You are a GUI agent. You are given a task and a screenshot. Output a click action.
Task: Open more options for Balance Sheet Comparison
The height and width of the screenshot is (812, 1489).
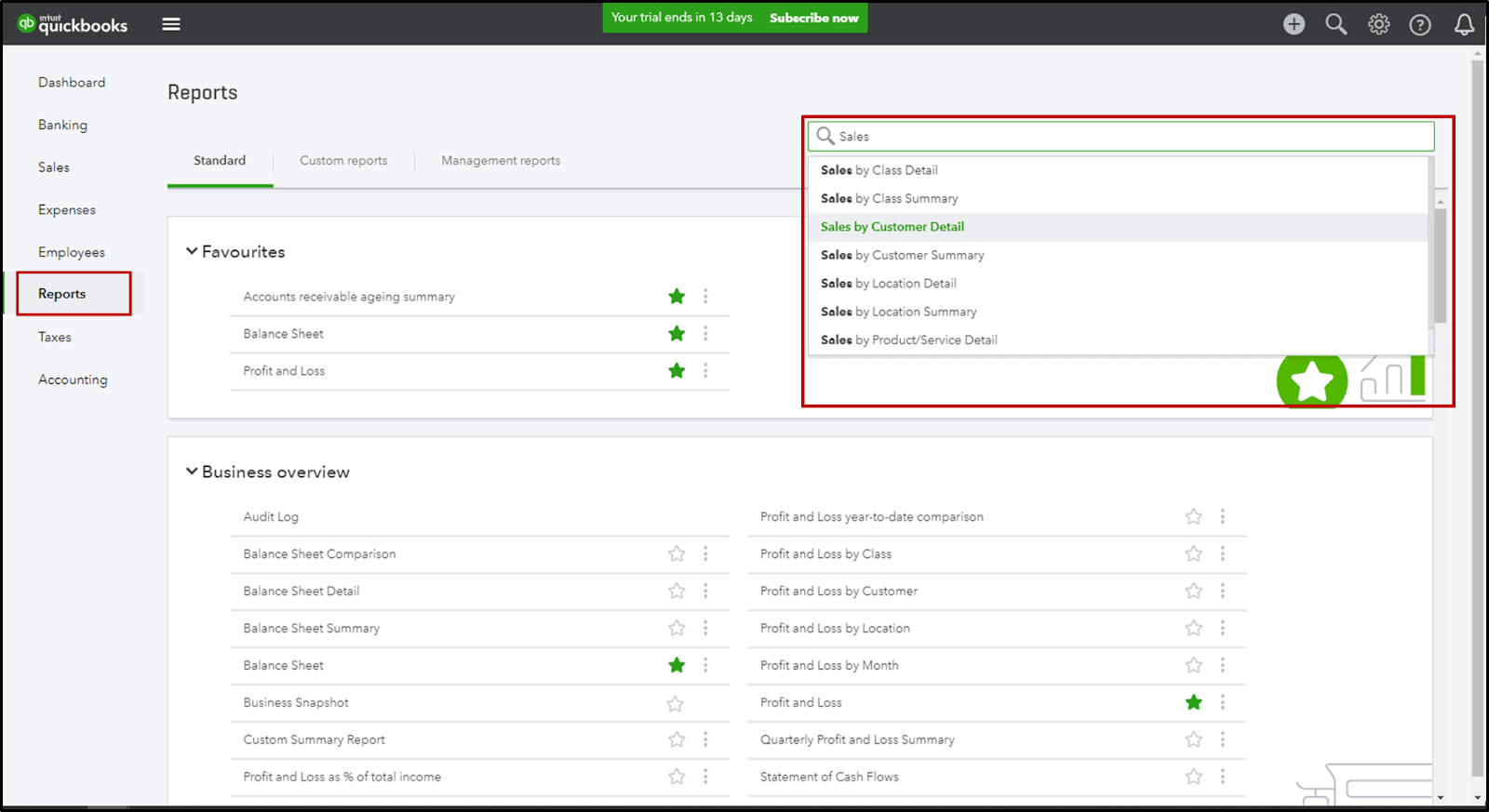[705, 553]
